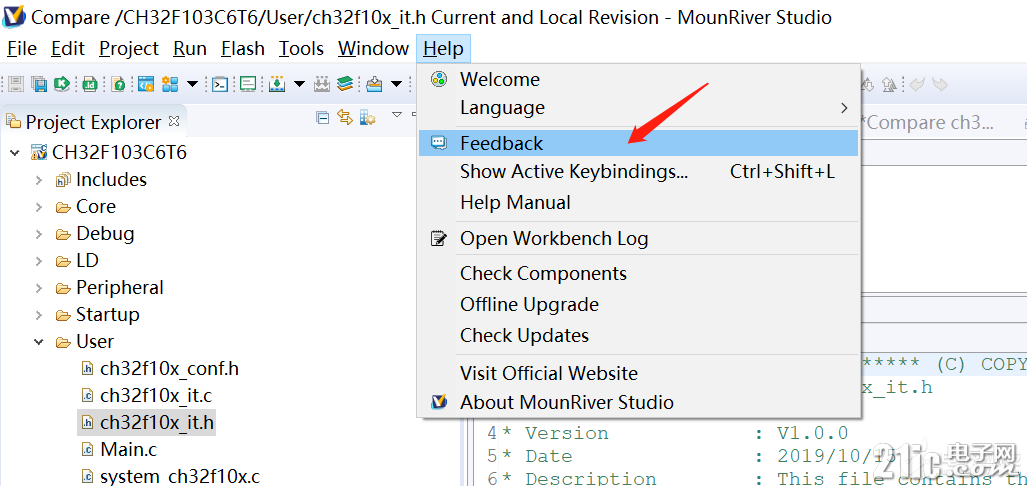Click the Welcome globe icon in menu

coord(438,79)
